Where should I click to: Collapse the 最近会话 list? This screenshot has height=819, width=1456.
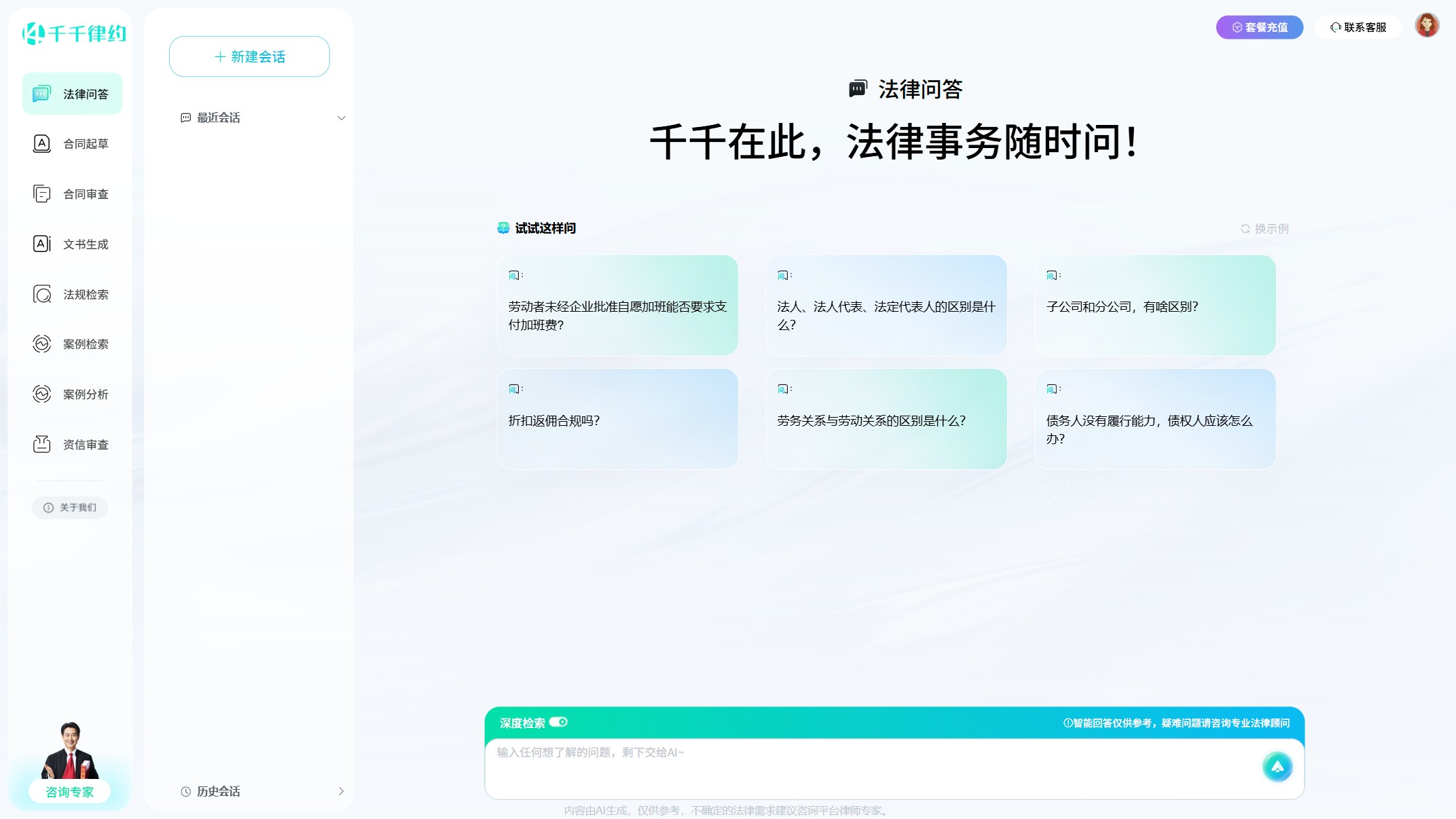point(342,117)
